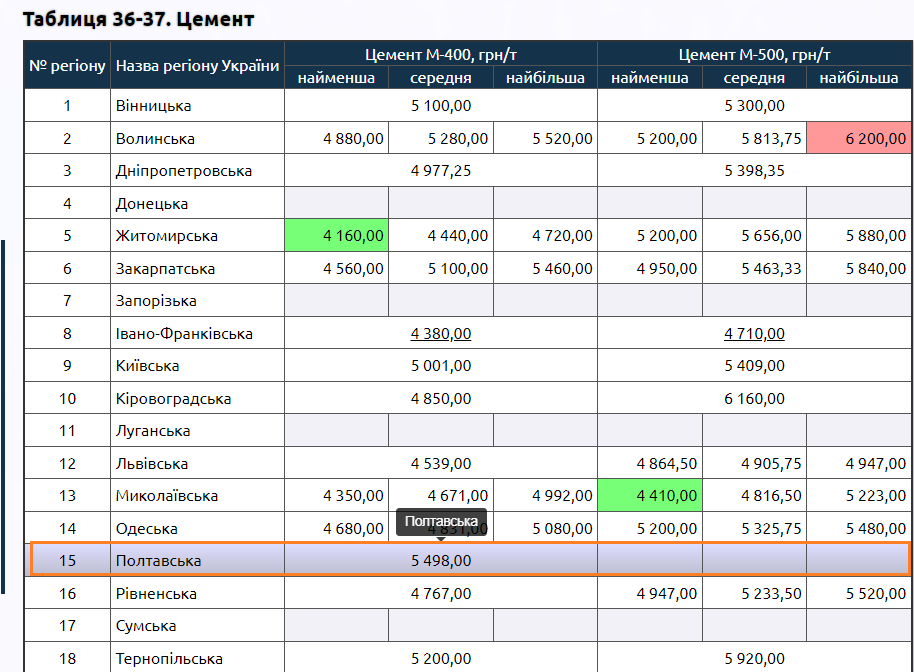Click the table title "Таблиця 36-37. Цемент"
914x672 pixels.
(138, 19)
